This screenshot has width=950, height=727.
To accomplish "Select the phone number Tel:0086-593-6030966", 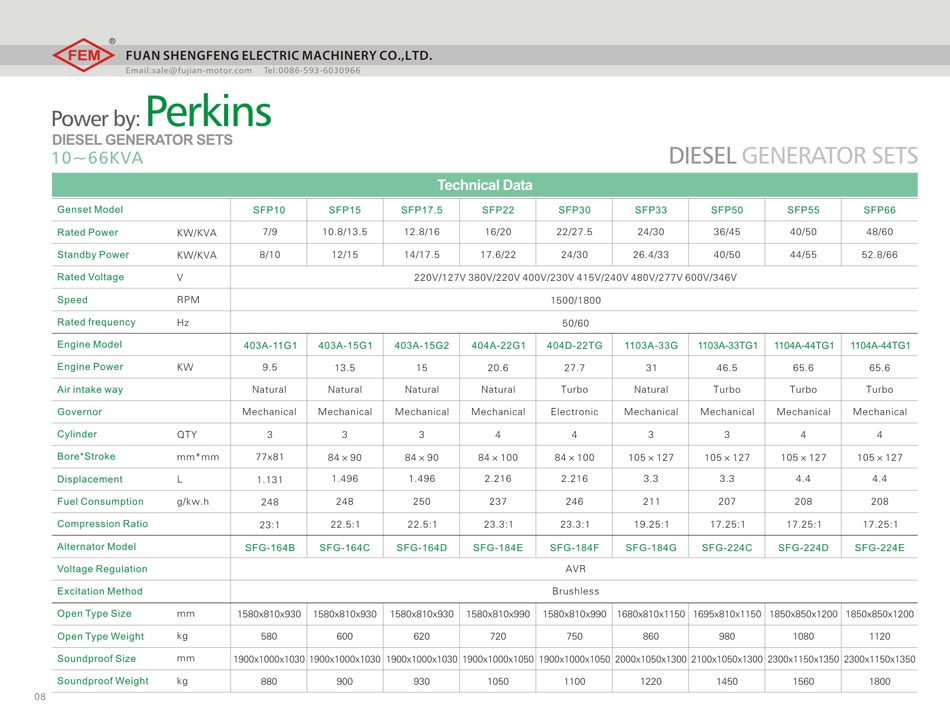I will [x=312, y=70].
